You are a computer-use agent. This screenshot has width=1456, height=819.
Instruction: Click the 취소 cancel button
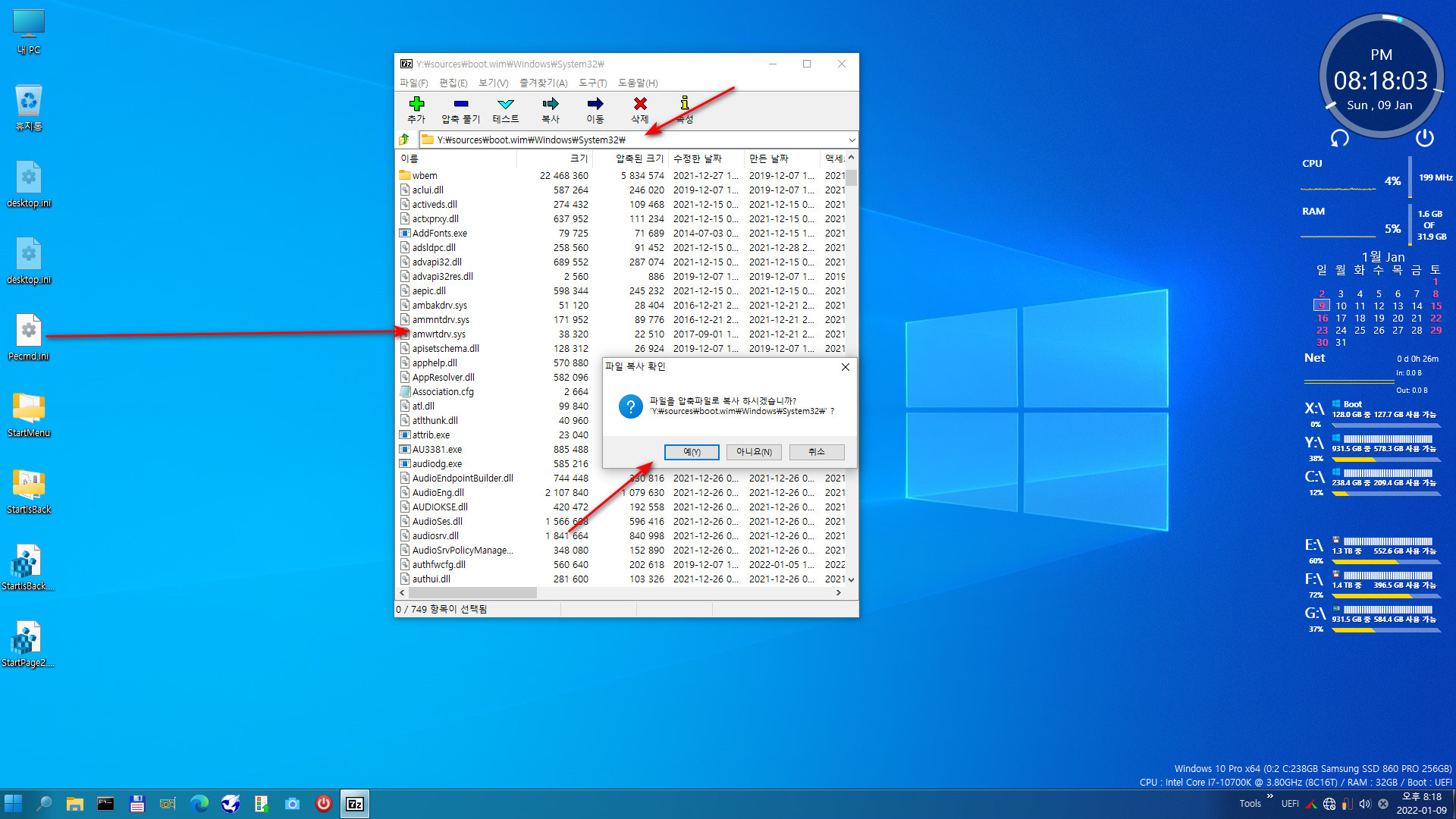point(817,452)
